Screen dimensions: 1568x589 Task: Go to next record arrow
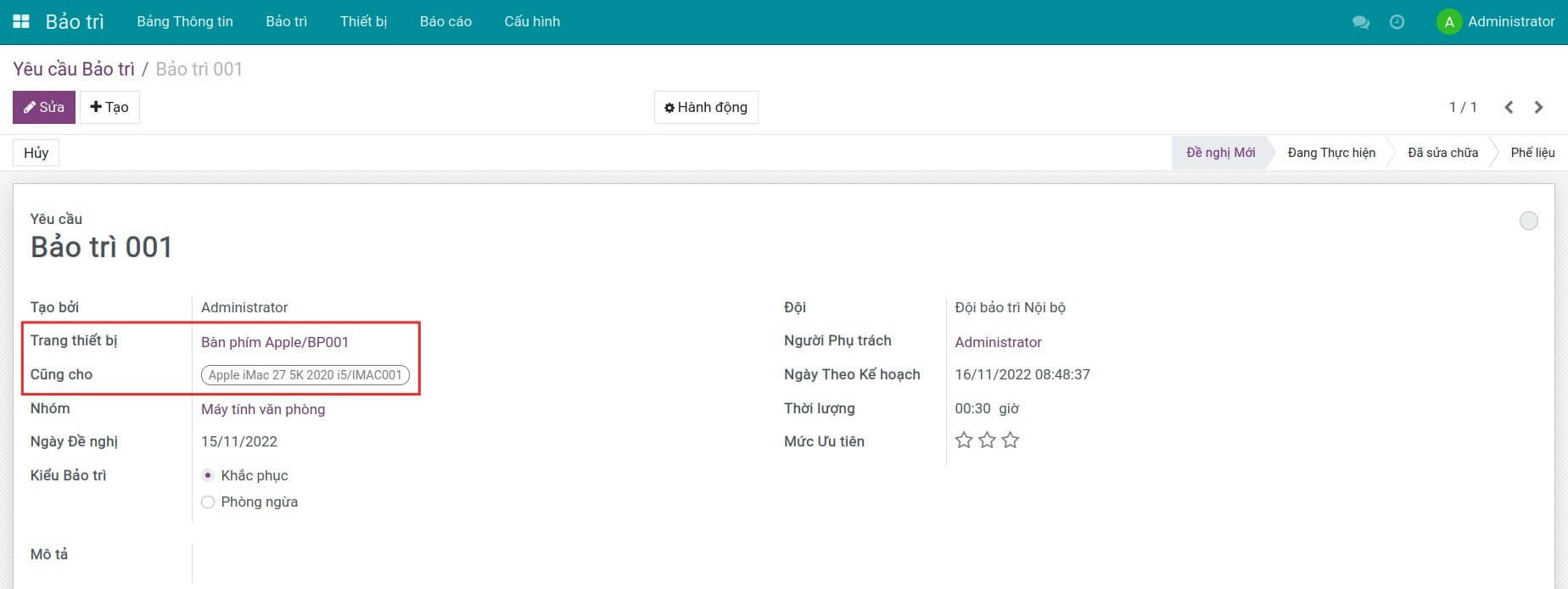pyautogui.click(x=1538, y=107)
